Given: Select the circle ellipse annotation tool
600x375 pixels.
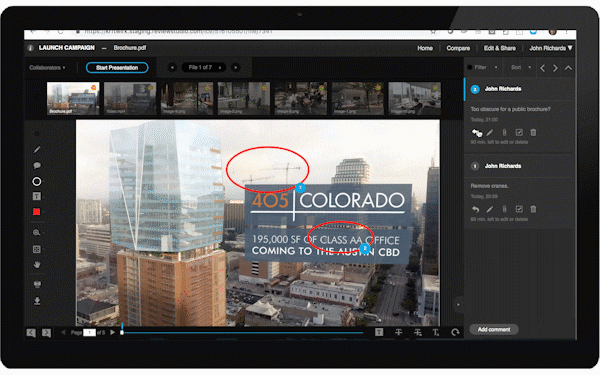Looking at the screenshot, I should coord(37,181).
